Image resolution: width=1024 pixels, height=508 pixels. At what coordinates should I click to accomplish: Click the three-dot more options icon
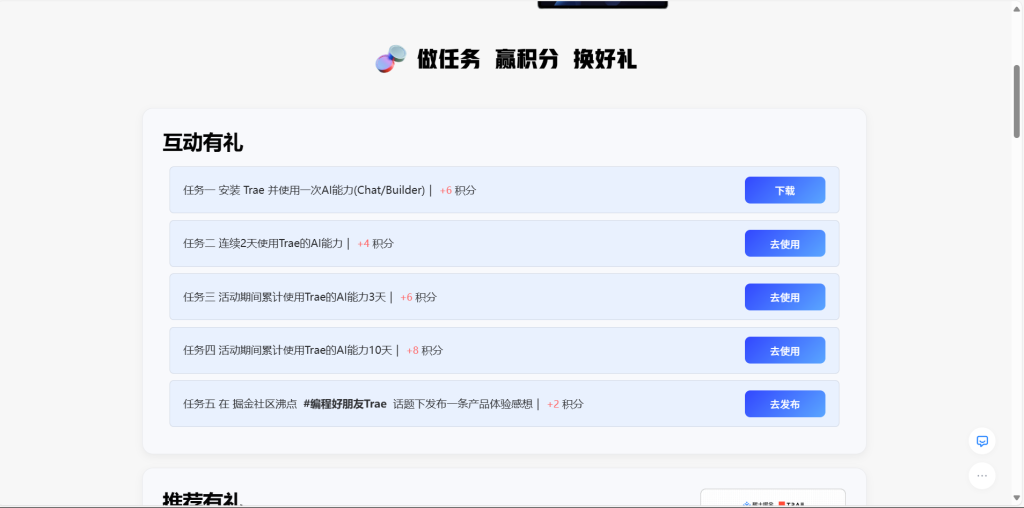tap(982, 475)
